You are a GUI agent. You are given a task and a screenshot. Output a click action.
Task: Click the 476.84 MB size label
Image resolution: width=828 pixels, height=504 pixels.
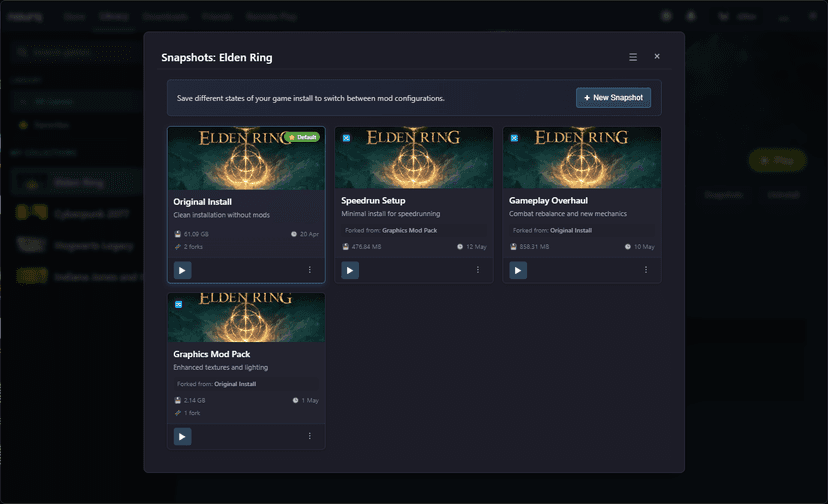point(366,247)
